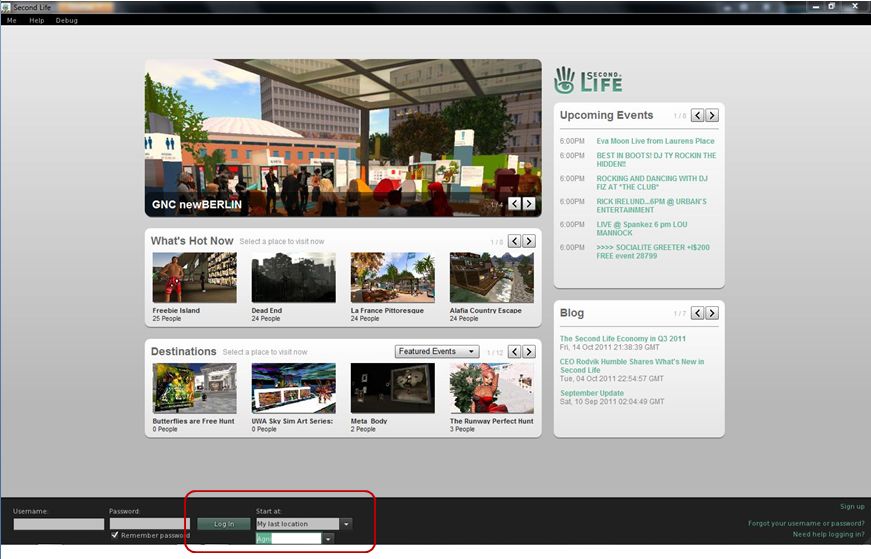Open the Debug menu
871x559 pixels.
(x=67, y=20)
